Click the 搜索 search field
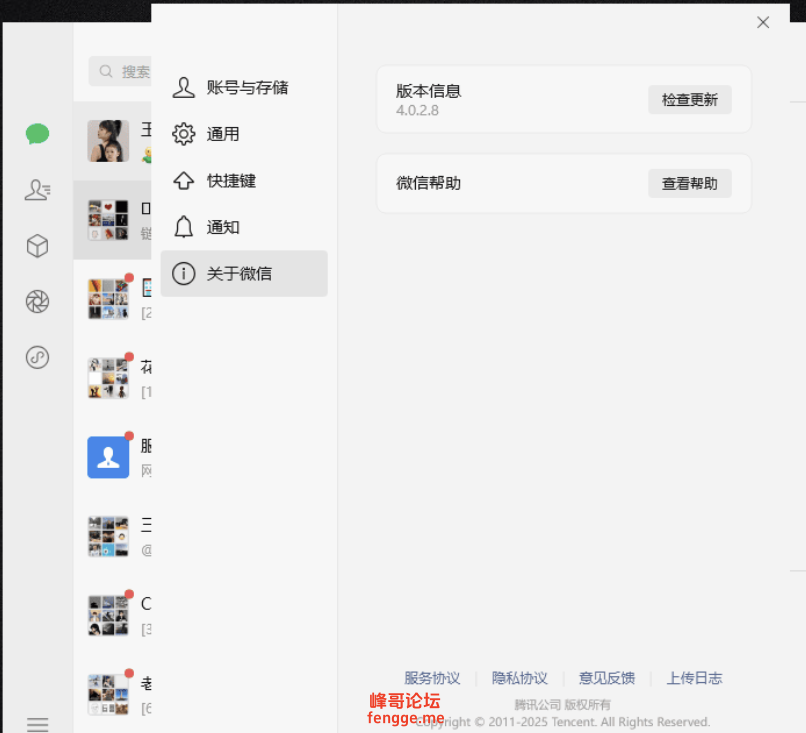806x733 pixels. tap(120, 71)
